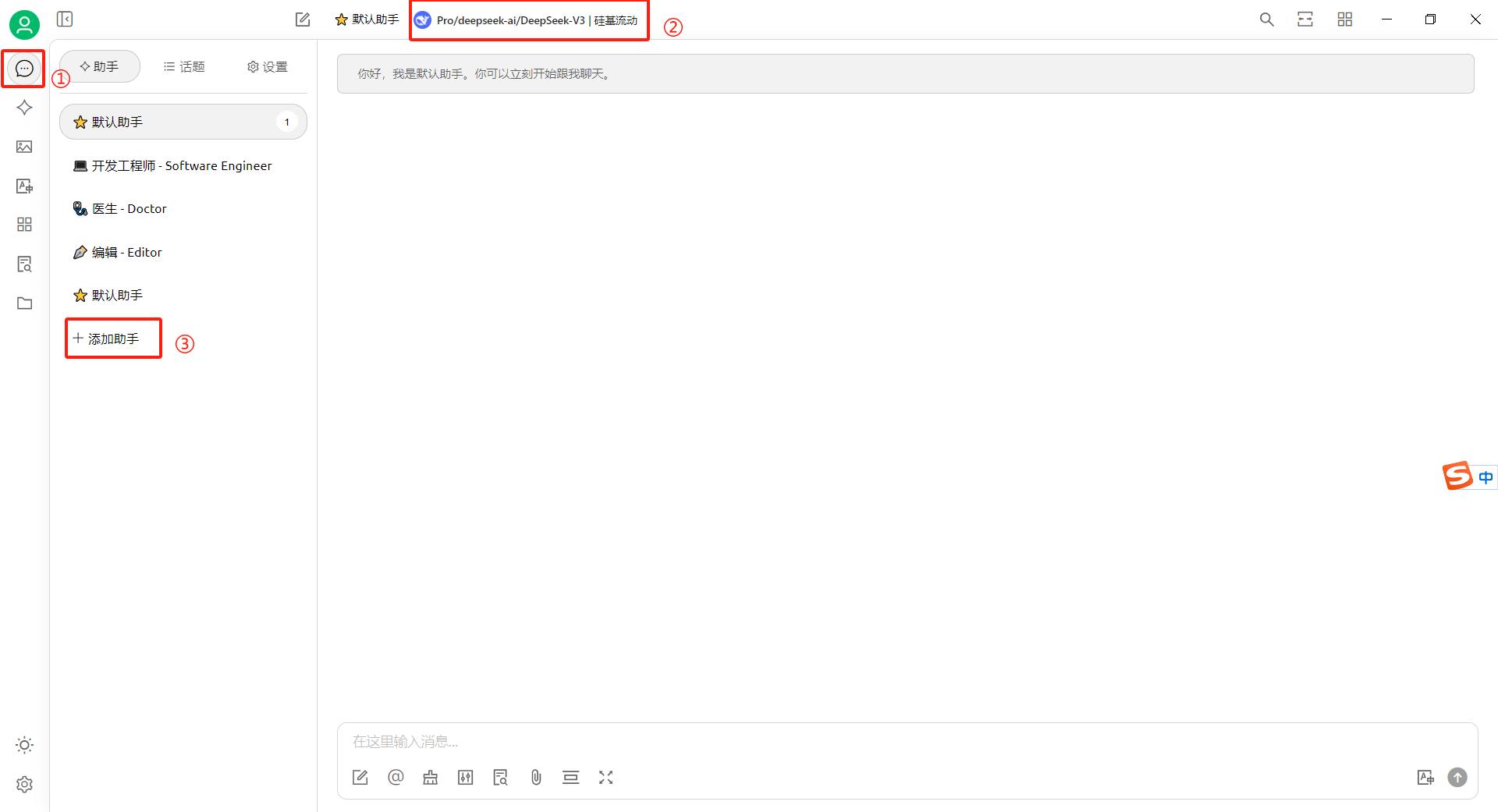
Task: Toggle narrow mode icon in top bar
Action: [x=1305, y=20]
